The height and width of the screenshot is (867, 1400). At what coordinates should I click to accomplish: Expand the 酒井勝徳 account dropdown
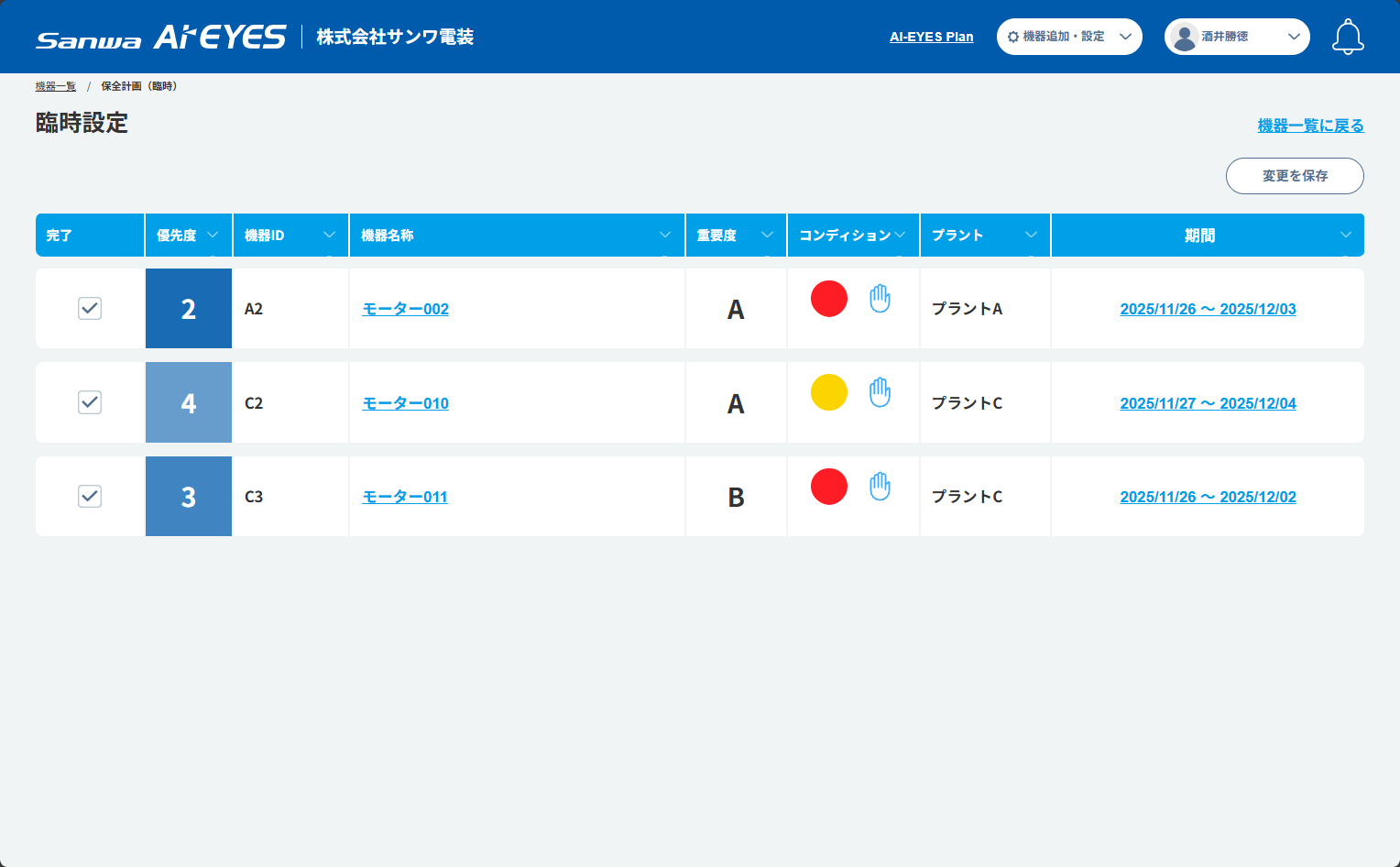tap(1294, 37)
